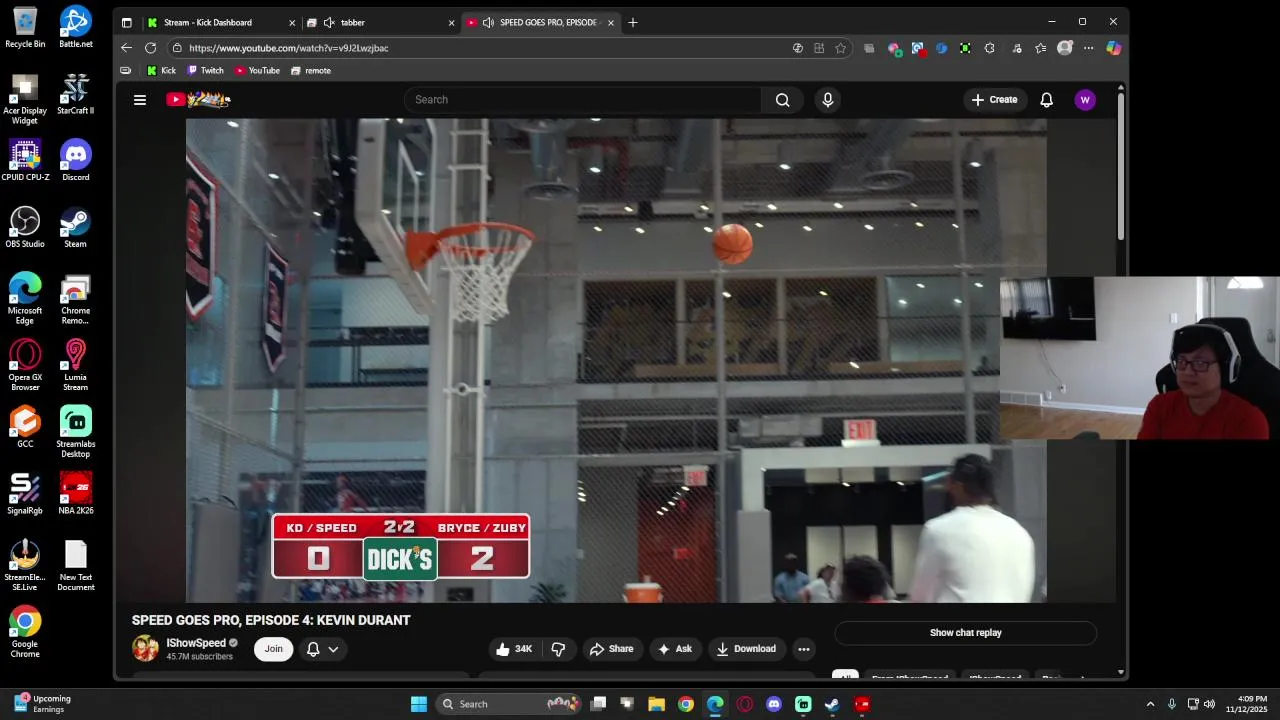The image size is (1280, 720).
Task: Open NBA 2K26 desktop shortcut
Action: tap(75, 493)
